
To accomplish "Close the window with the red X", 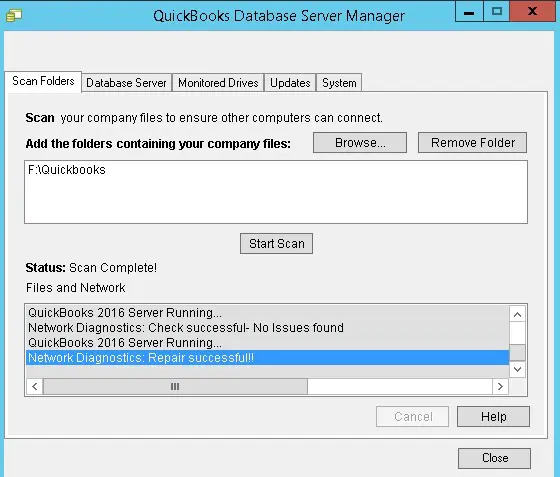I will pyautogui.click(x=532, y=11).
